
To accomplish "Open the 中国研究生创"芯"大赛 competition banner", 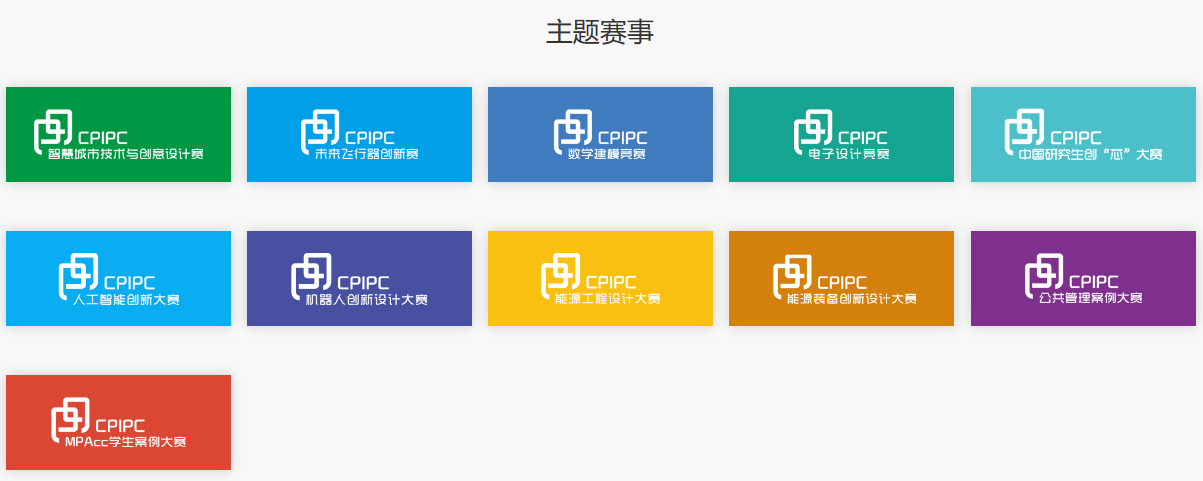I will click(1082, 134).
